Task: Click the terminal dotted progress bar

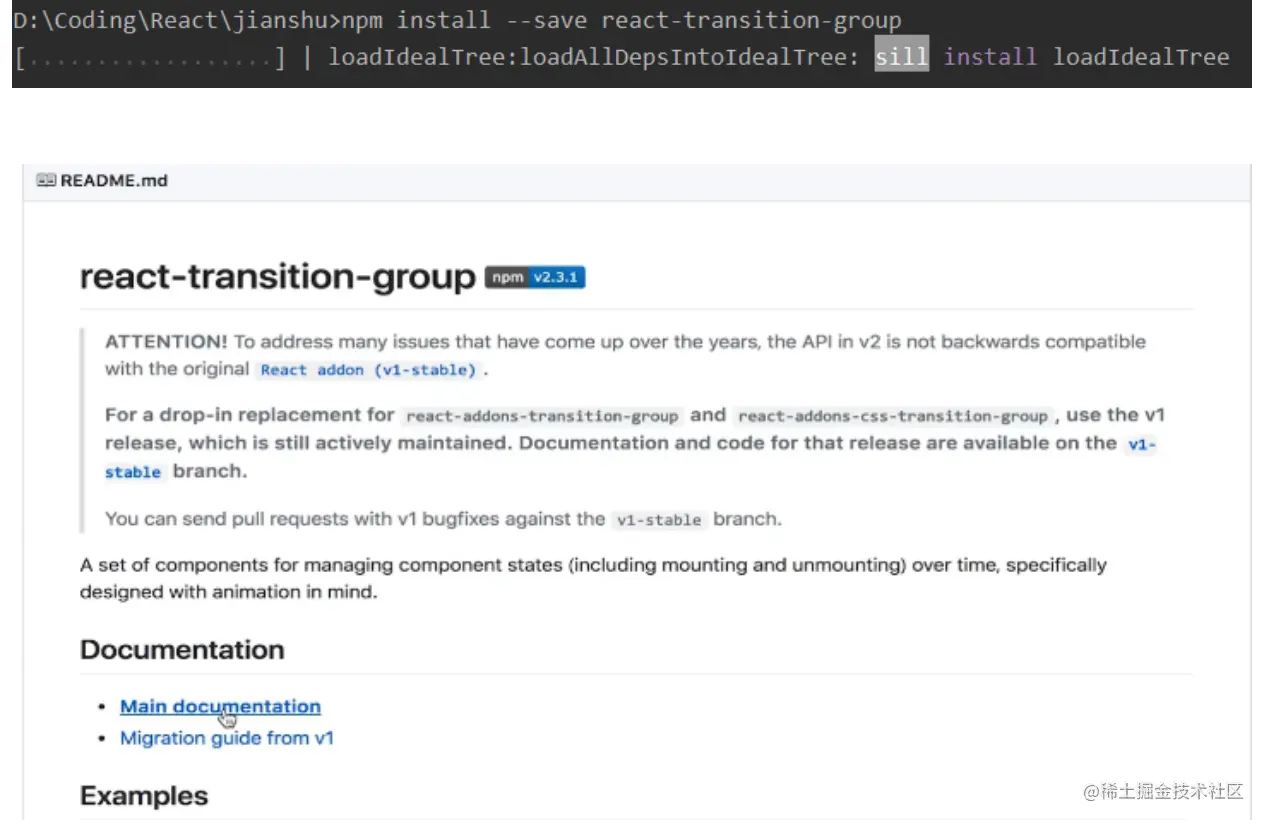Action: coord(150,58)
